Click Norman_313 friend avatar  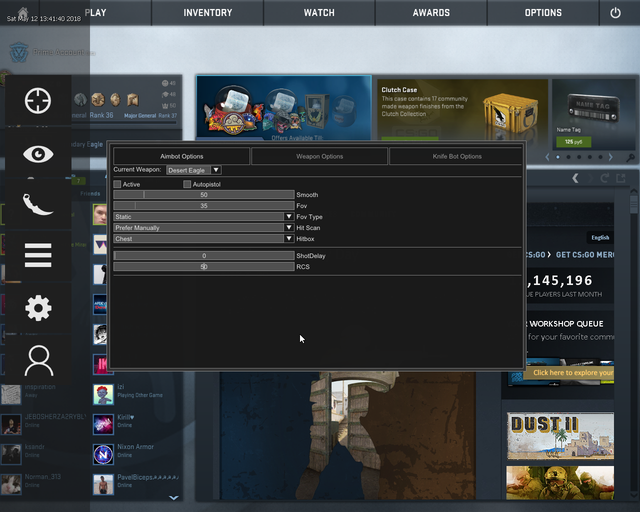[x=11, y=485]
